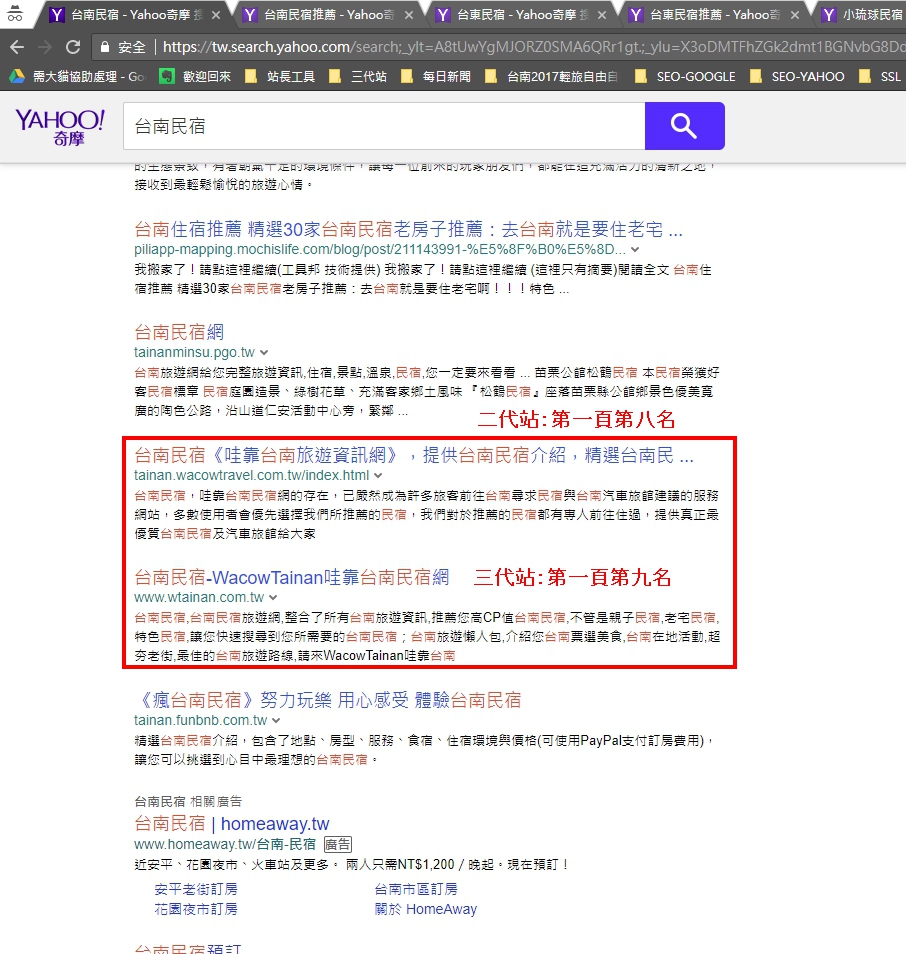Open the 台南2017輕旅自由自 bookmark folder
This screenshot has height=954, width=906.
tap(551, 76)
